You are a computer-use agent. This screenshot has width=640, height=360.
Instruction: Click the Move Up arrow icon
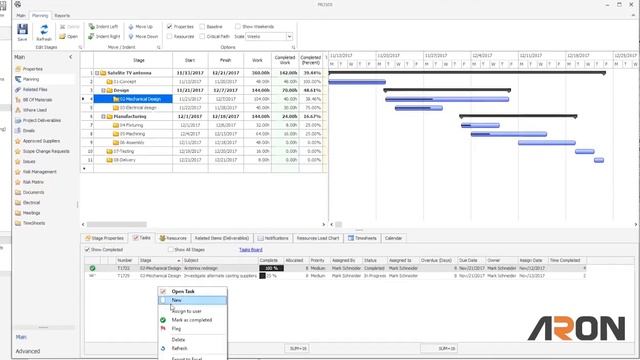131,27
